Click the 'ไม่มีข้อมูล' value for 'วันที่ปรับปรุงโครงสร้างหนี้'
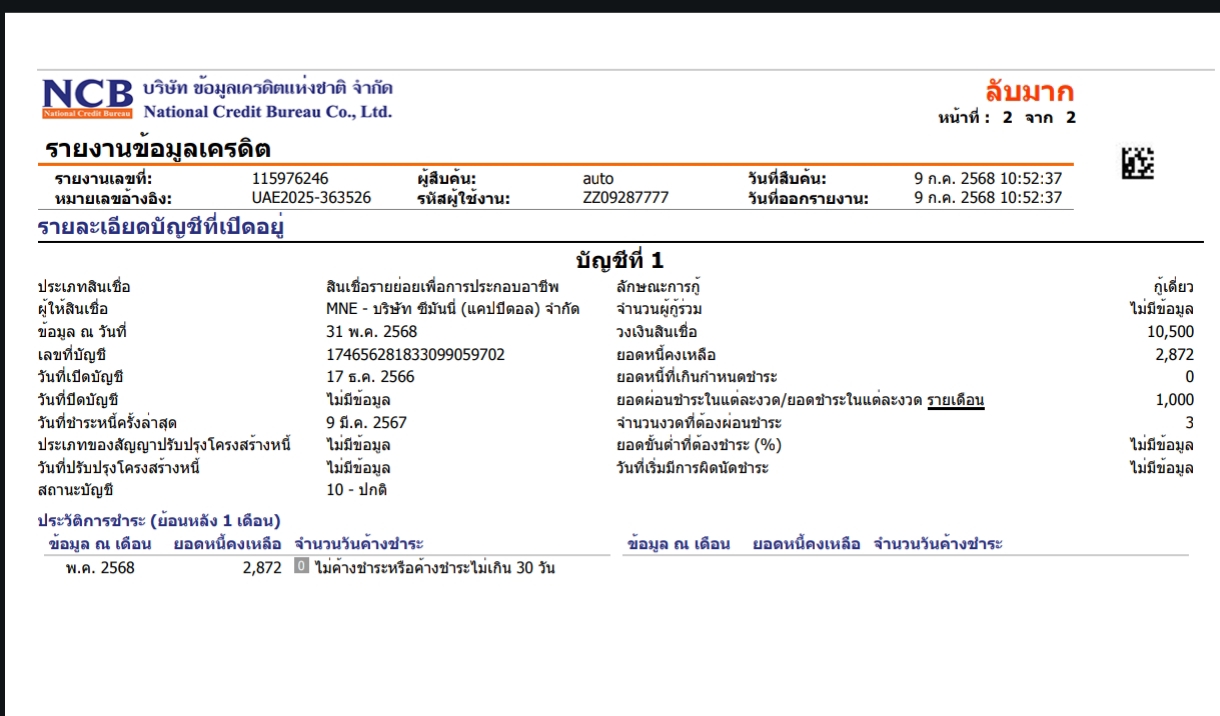Screen dimensions: 1220x716 coord(358,468)
